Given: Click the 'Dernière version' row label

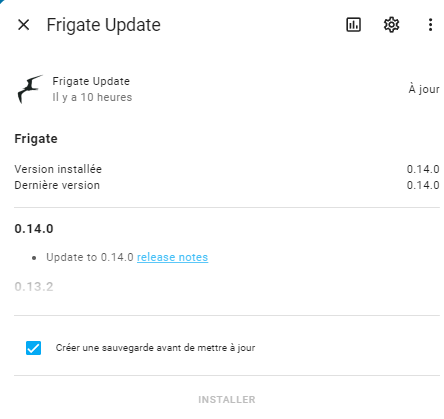Looking at the screenshot, I should tap(57, 185).
